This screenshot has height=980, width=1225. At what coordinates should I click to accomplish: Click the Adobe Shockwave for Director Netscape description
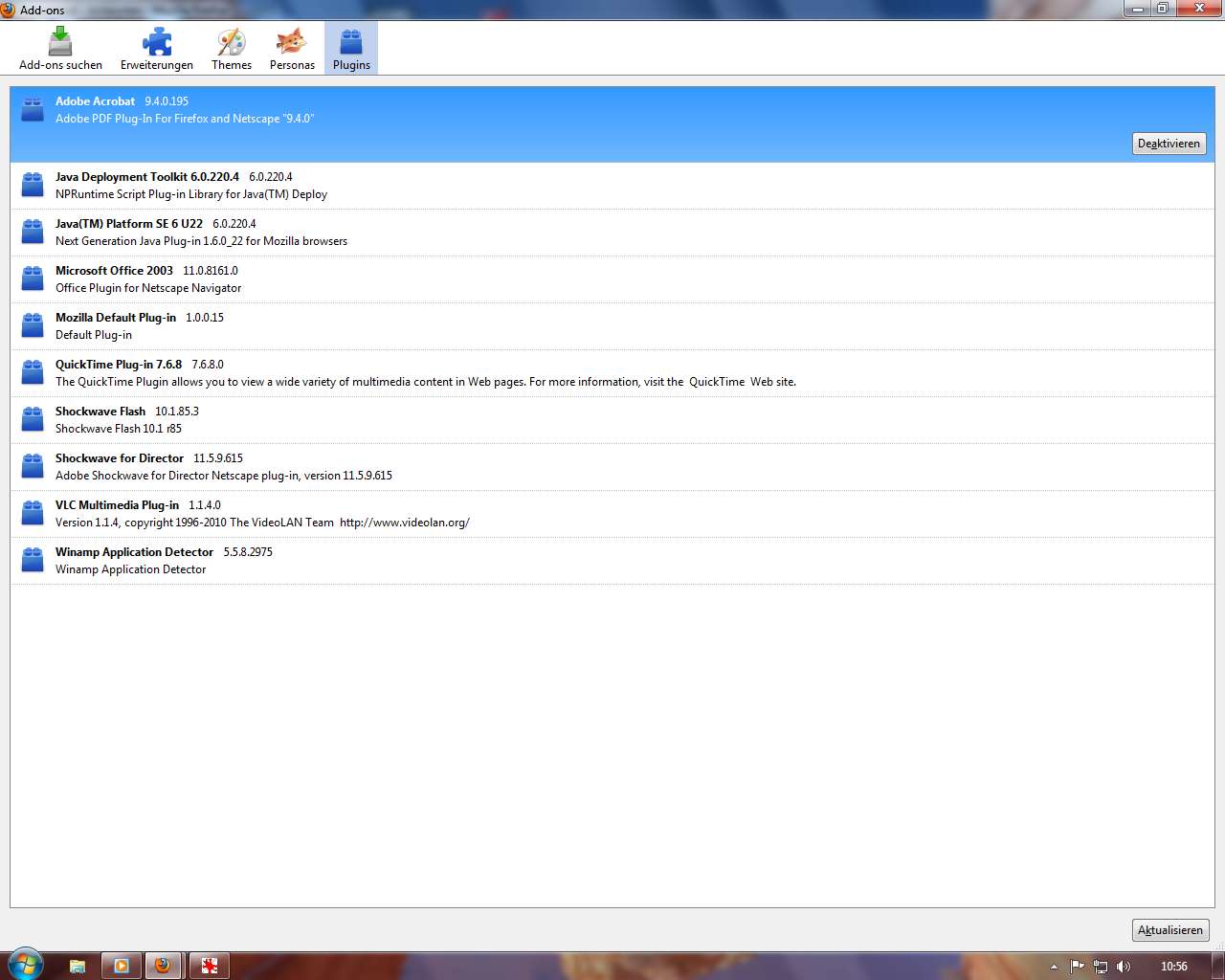point(224,476)
